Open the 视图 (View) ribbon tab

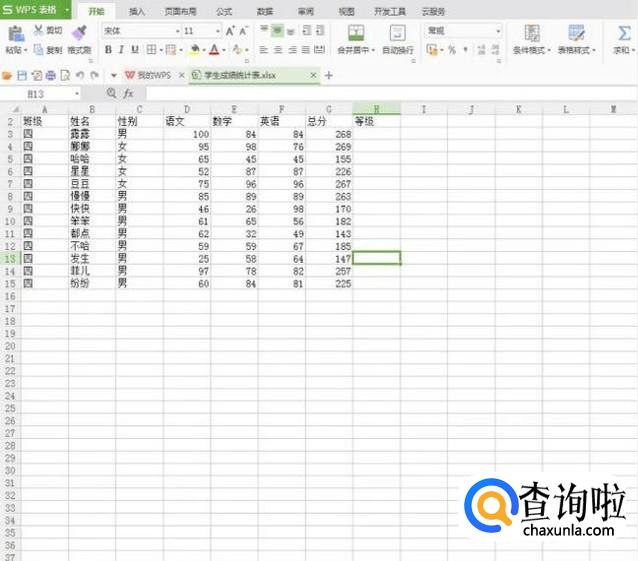pos(346,11)
